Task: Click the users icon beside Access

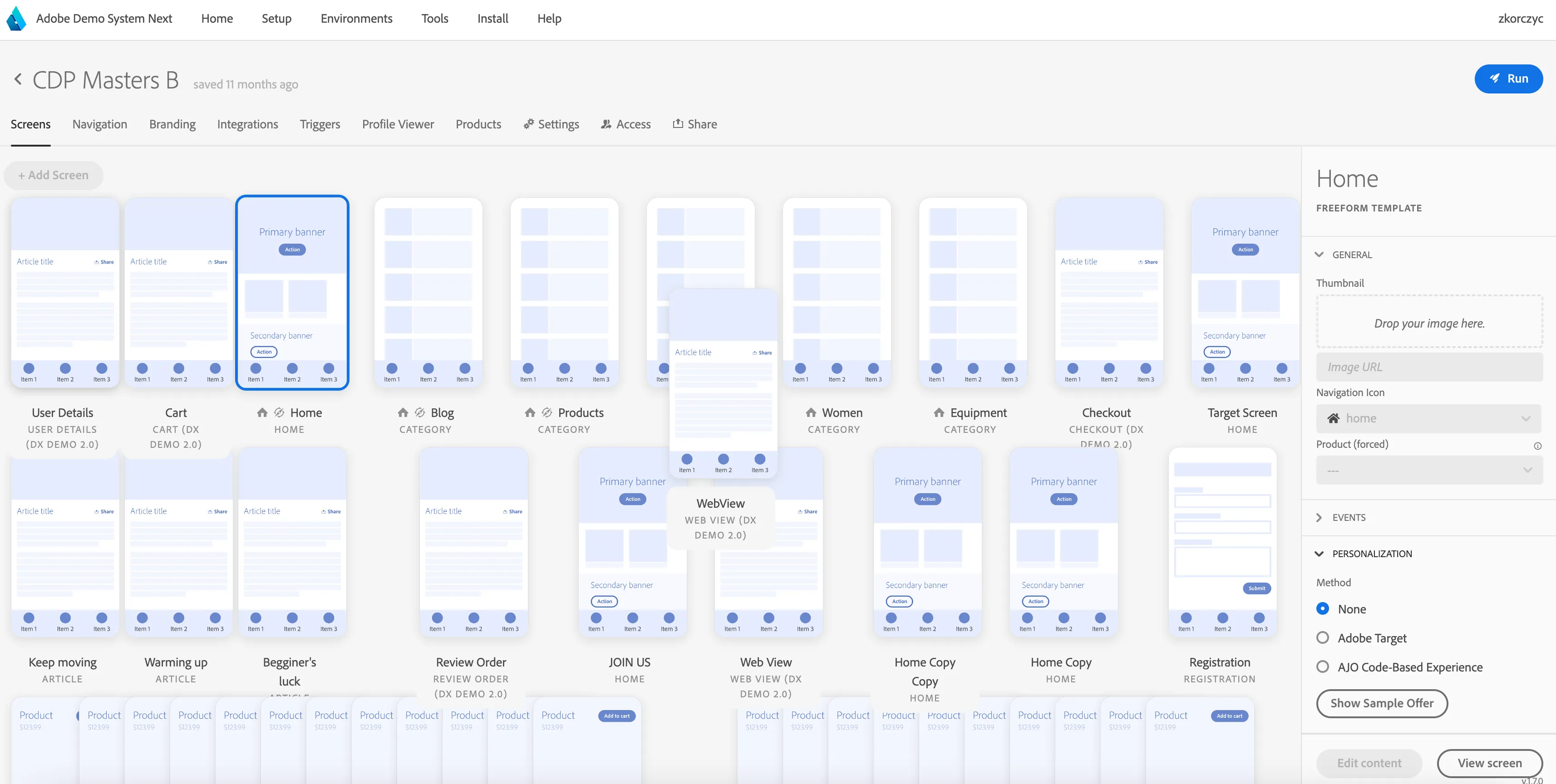Action: (606, 124)
